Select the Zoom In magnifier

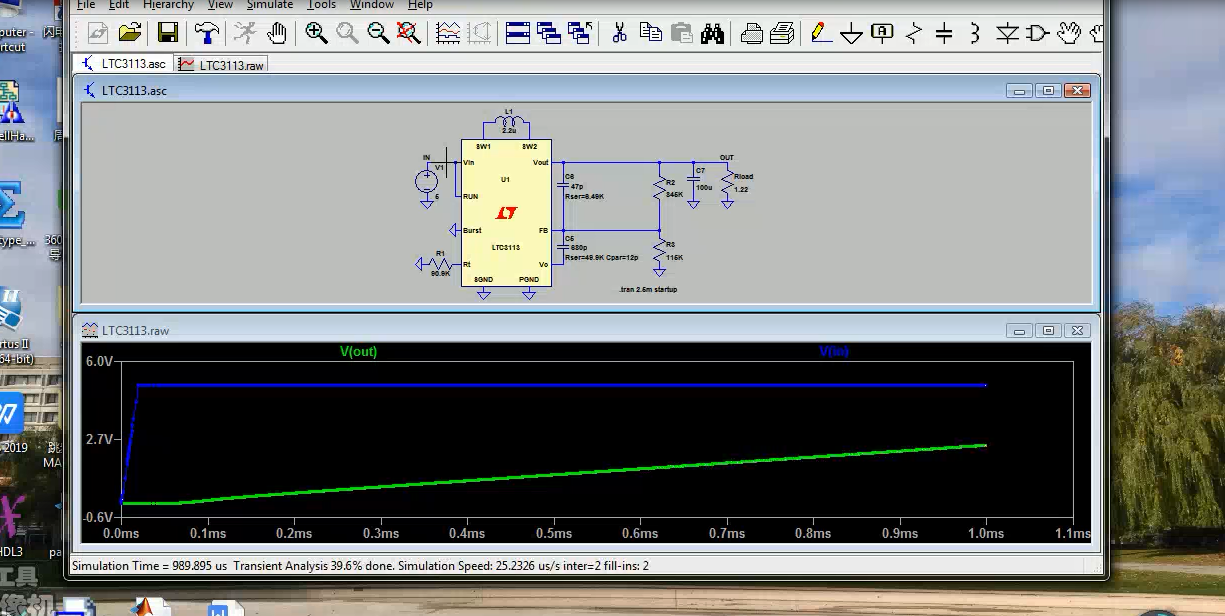point(316,33)
